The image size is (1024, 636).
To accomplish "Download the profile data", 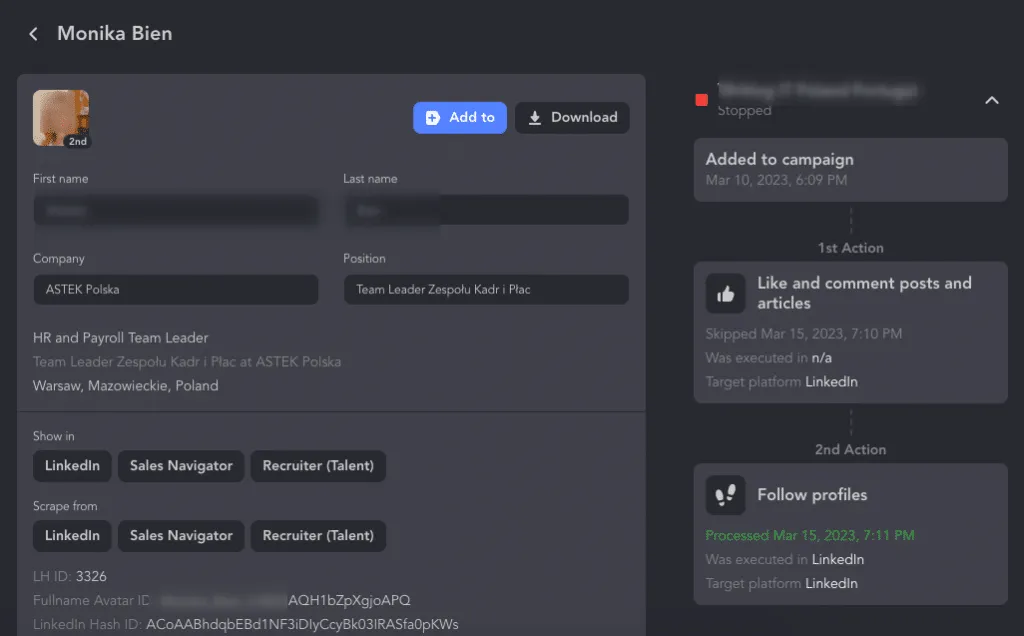I will 572,118.
